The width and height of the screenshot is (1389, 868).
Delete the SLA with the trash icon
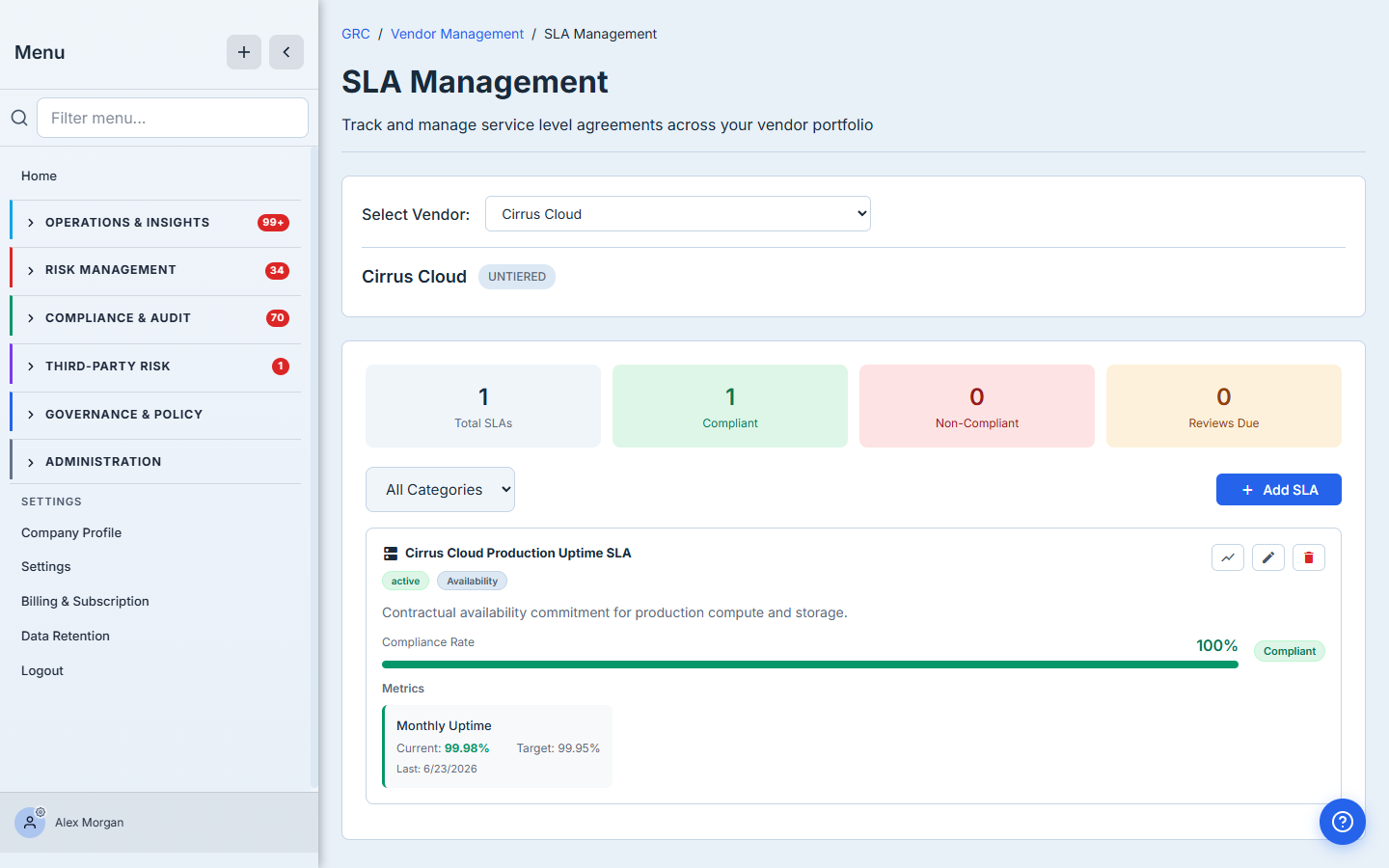1309,557
